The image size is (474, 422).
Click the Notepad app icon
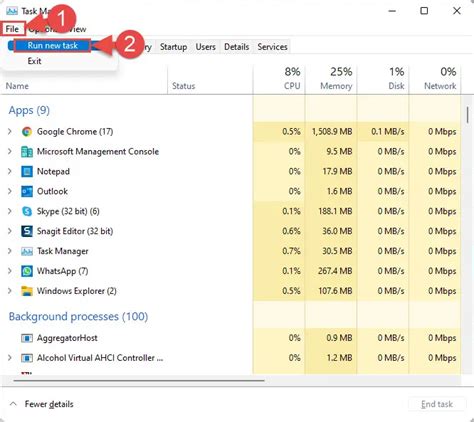point(27,172)
